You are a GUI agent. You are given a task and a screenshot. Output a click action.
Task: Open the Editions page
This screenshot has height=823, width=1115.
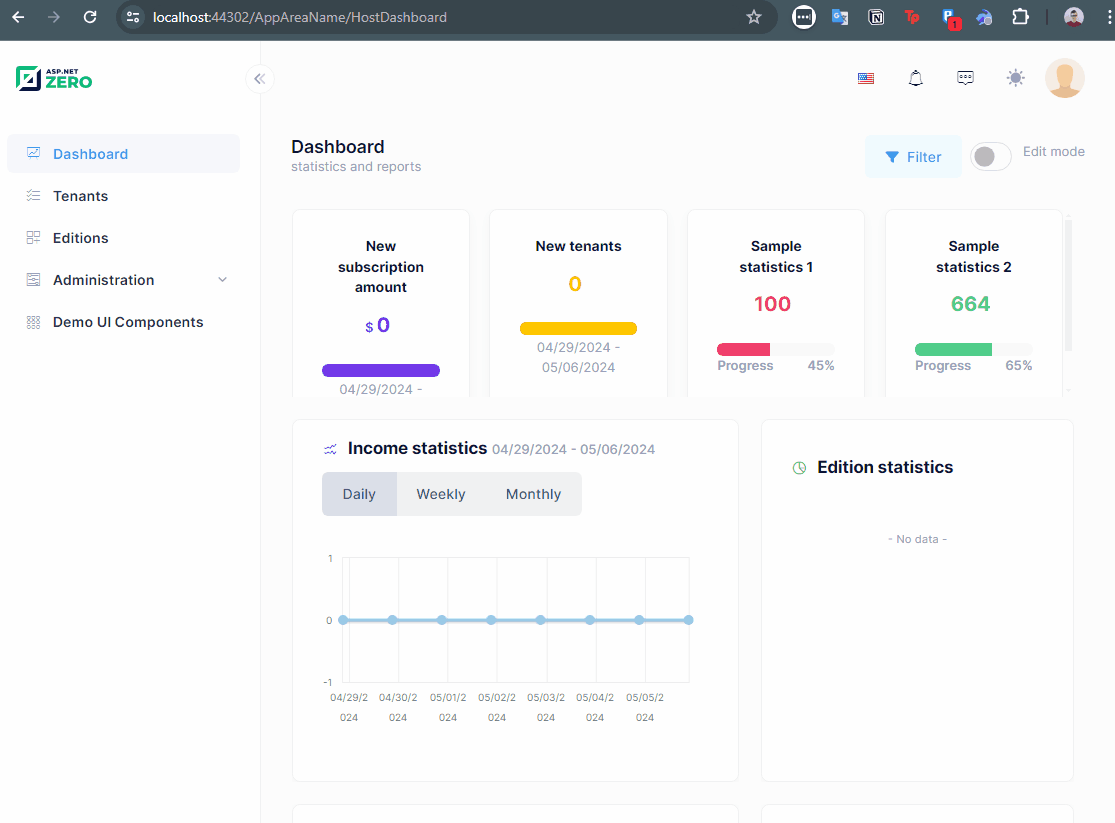pyautogui.click(x=124, y=238)
